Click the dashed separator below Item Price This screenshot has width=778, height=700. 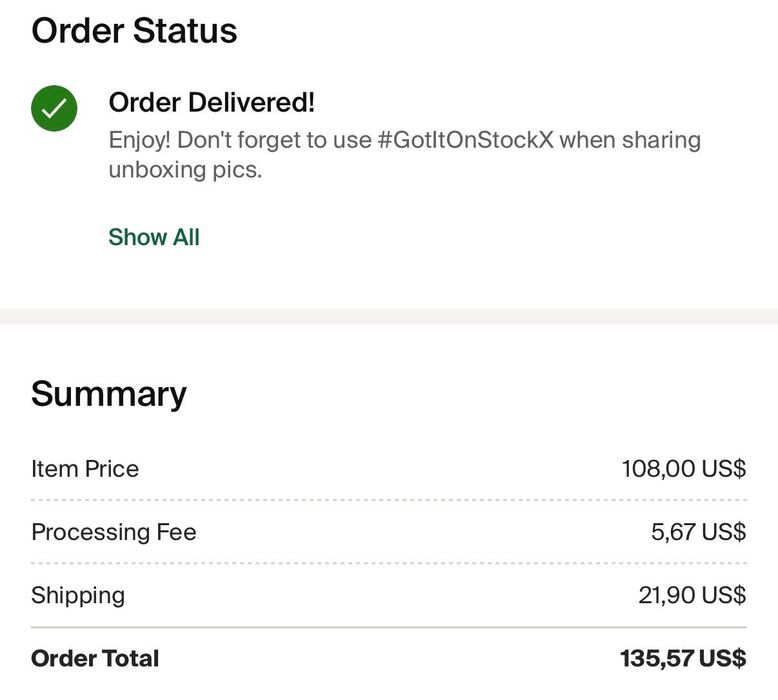[x=389, y=500]
